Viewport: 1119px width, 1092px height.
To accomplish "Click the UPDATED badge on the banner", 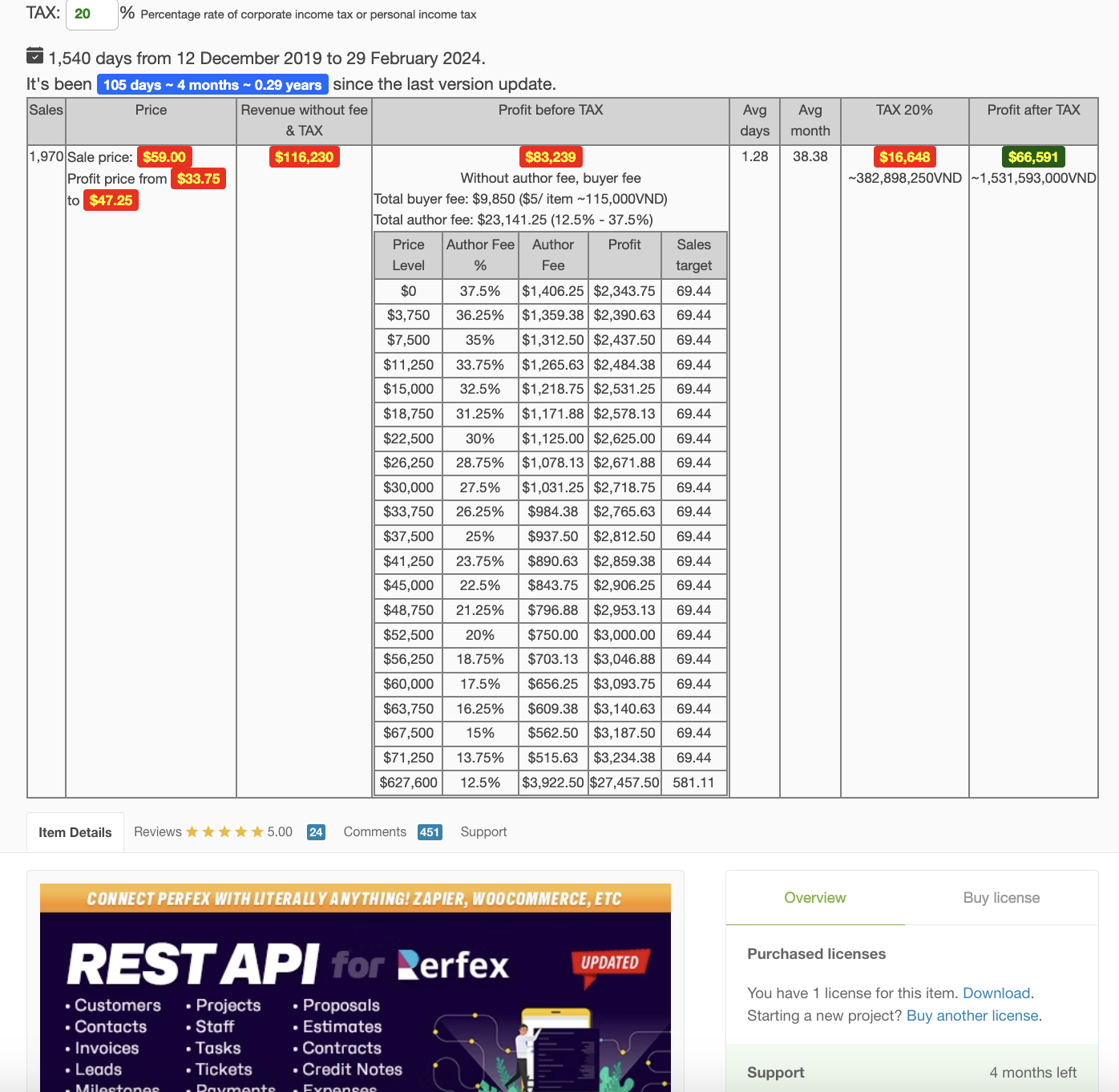I will pos(610,963).
